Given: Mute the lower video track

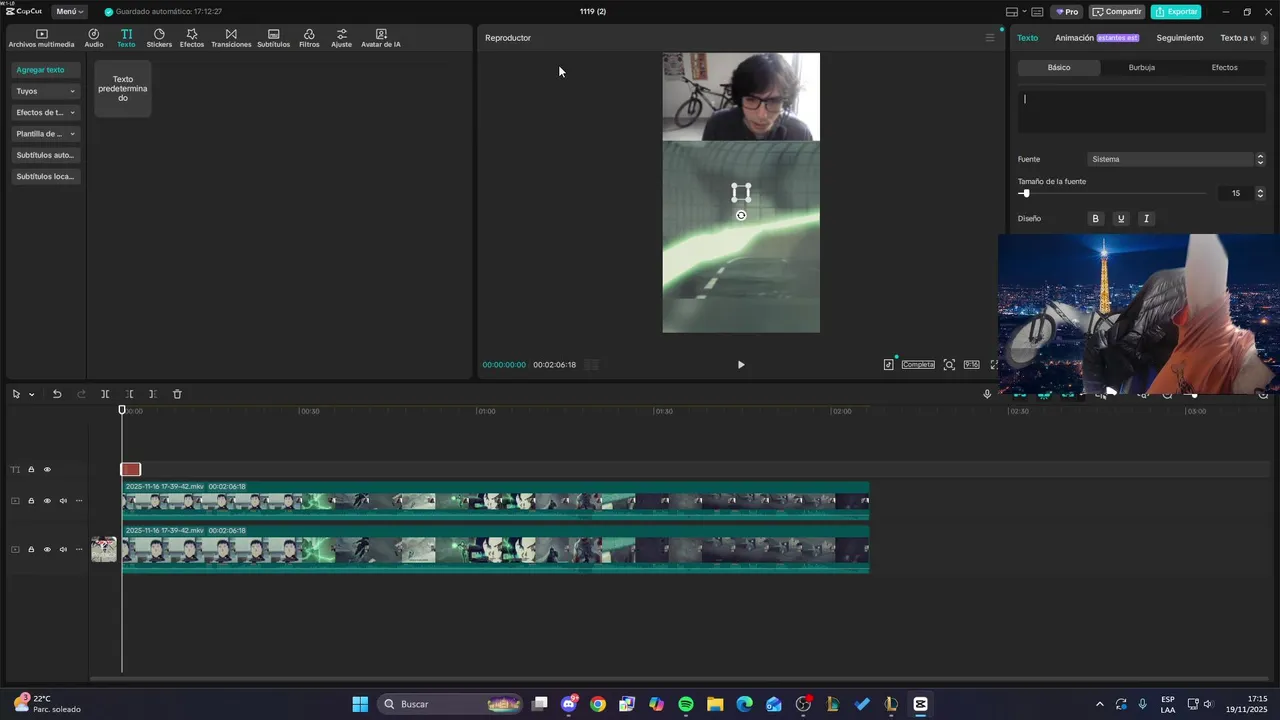Looking at the screenshot, I should [63, 549].
